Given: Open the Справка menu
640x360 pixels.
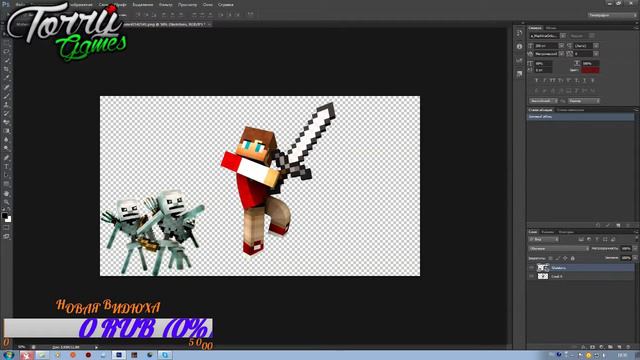Looking at the screenshot, I should [x=226, y=5].
